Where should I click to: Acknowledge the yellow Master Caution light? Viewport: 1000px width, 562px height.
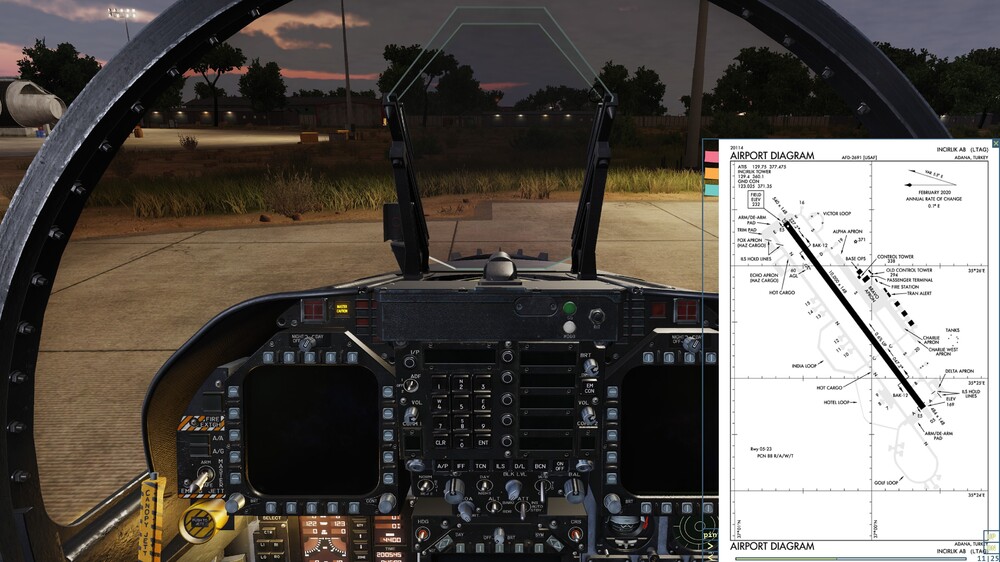point(342,309)
